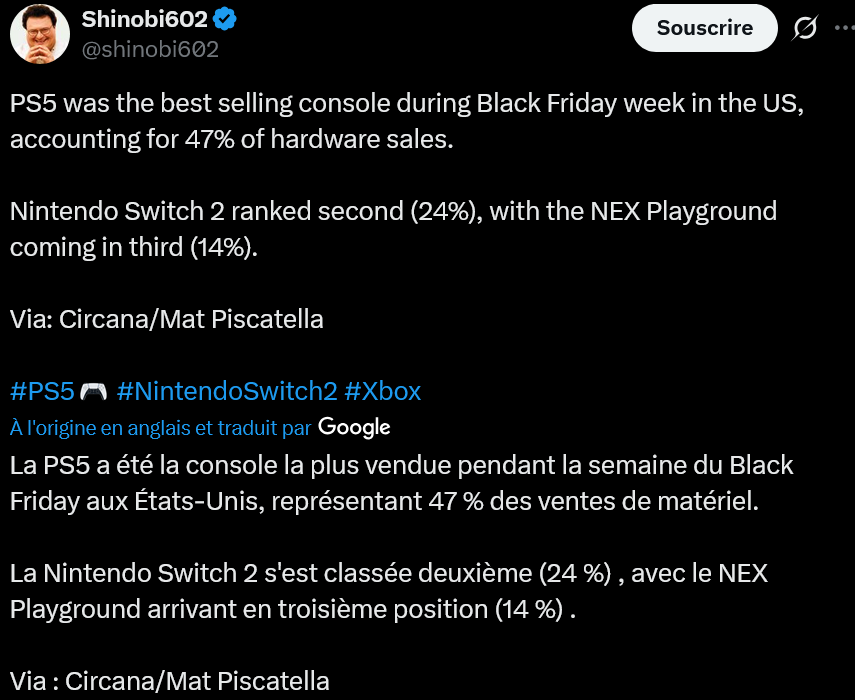
Task: Click the French "Via : Circana/Mat Piscatella" line
Action: (170, 682)
